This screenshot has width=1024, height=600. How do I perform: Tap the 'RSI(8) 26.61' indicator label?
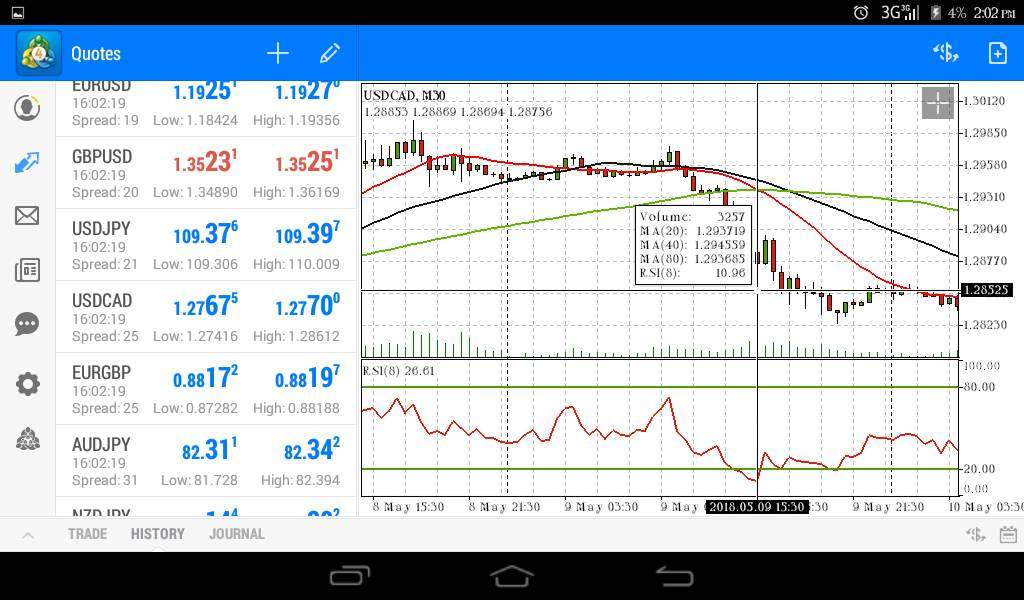pos(398,371)
